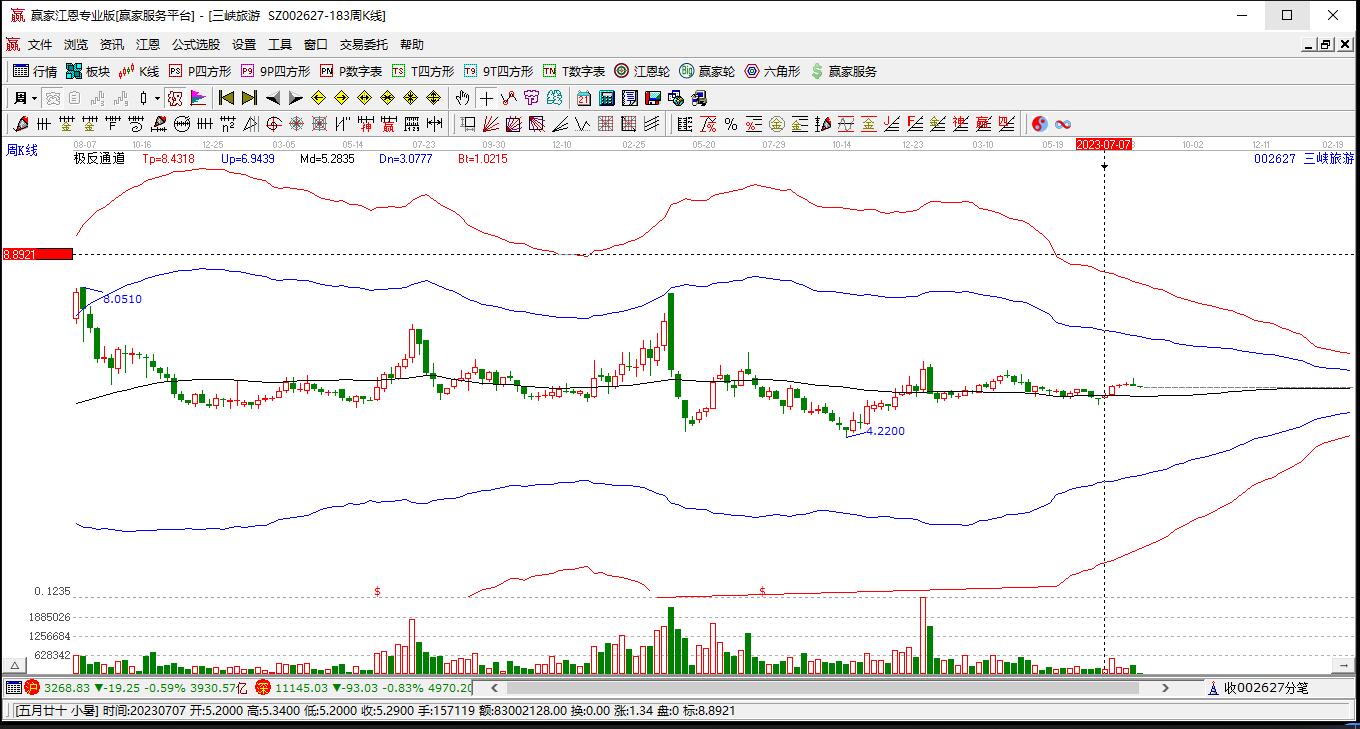Viewport: 1360px width, 729px height.
Task: Jump to last bar with skip-end arrow
Action: pyautogui.click(x=250, y=98)
